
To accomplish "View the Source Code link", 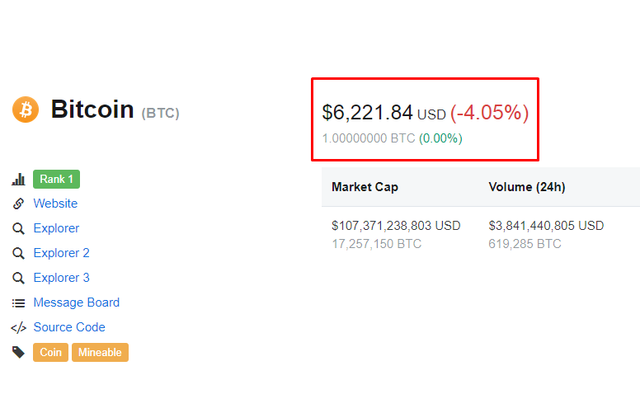I will [69, 327].
